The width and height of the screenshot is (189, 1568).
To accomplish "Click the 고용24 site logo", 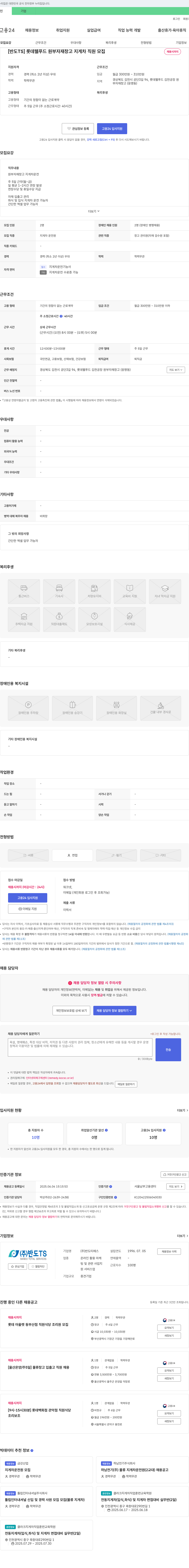I will 7,30.
